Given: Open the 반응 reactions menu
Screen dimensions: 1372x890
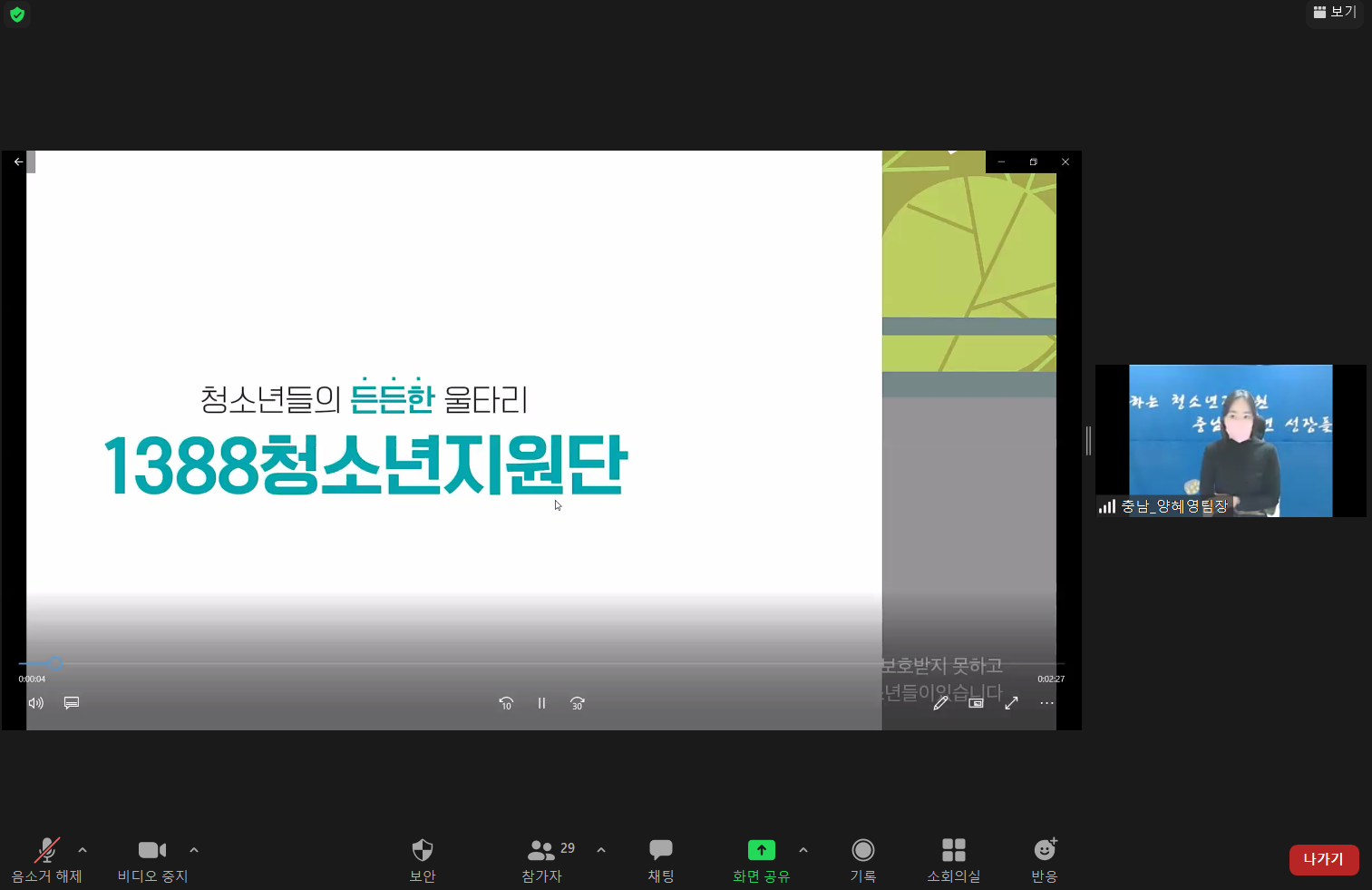Looking at the screenshot, I should (x=1045, y=859).
